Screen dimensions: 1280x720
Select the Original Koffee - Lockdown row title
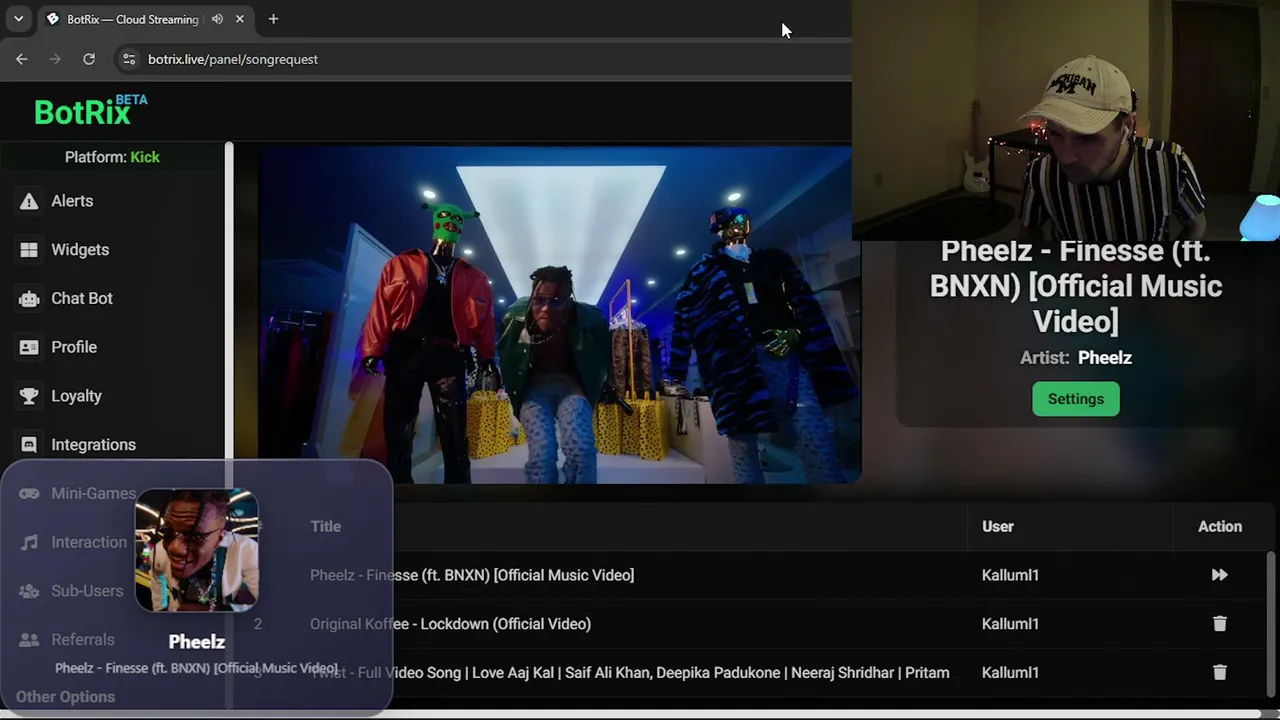(450, 624)
